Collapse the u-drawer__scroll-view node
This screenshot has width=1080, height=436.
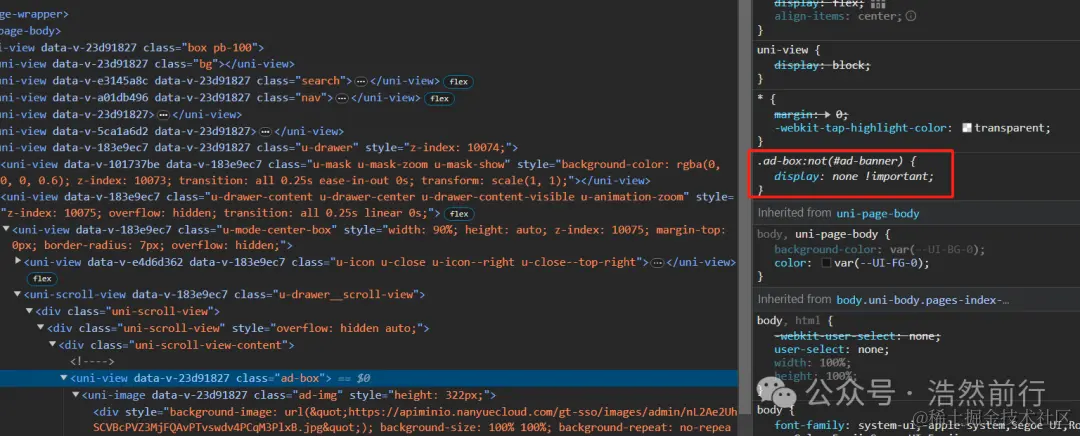click(18, 295)
